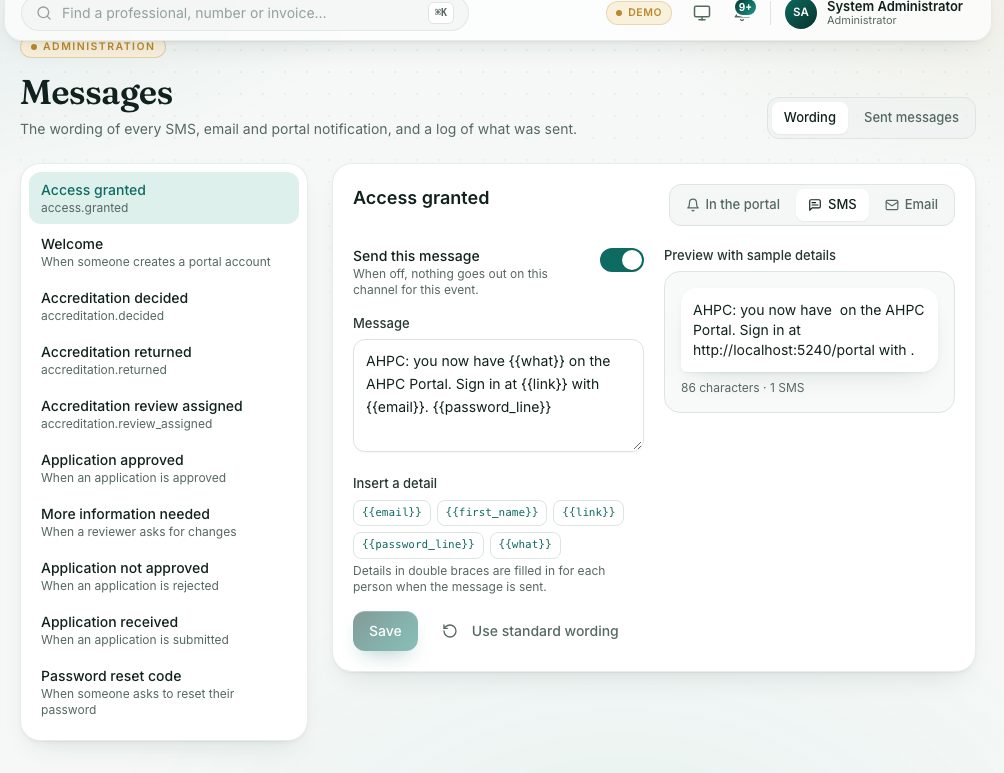Click the message textarea resize handle
Viewport: 1004px width, 773px height.
click(x=637, y=445)
